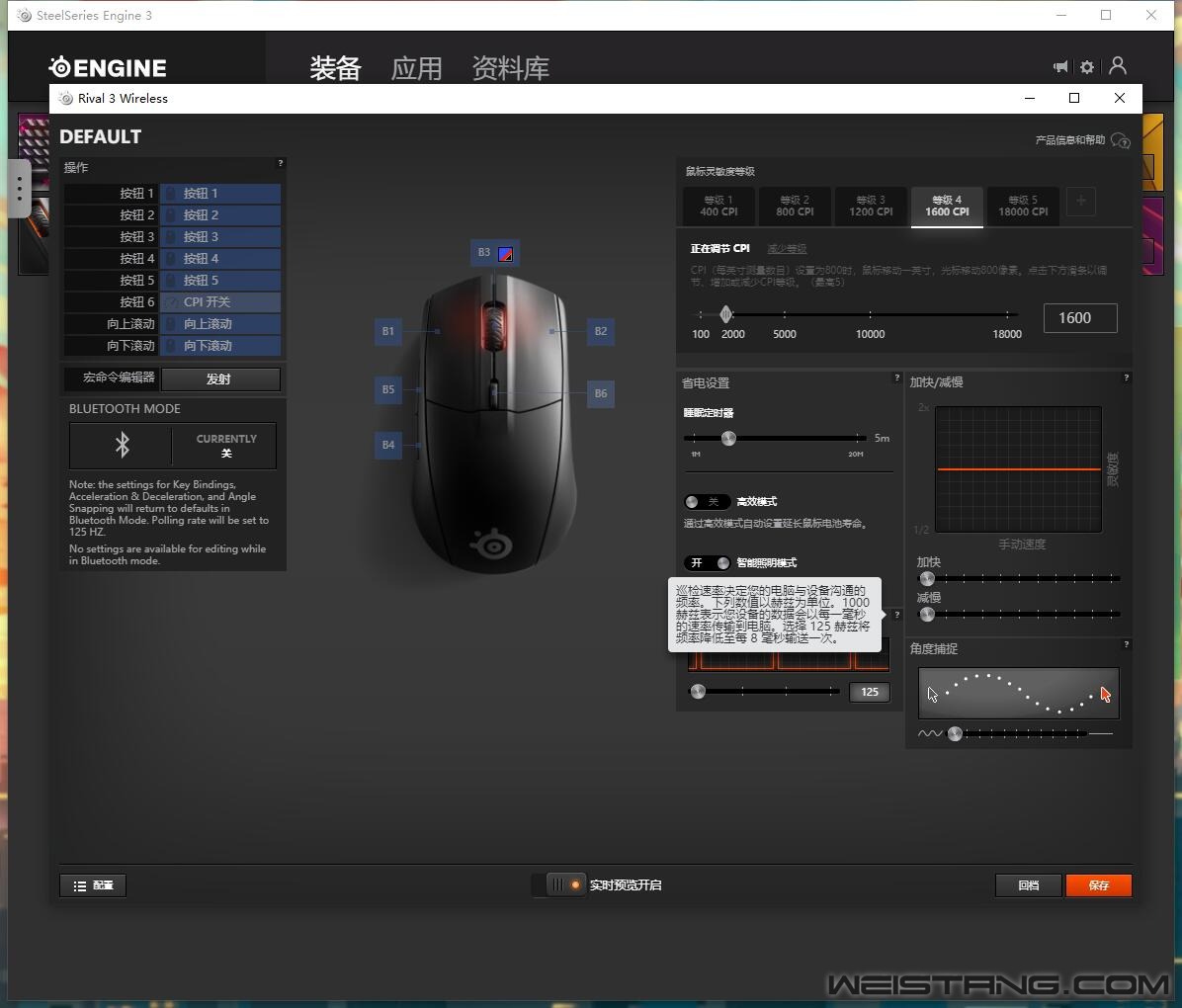
Task: Click the 减慢 deceleration slider handle
Action: click(927, 614)
